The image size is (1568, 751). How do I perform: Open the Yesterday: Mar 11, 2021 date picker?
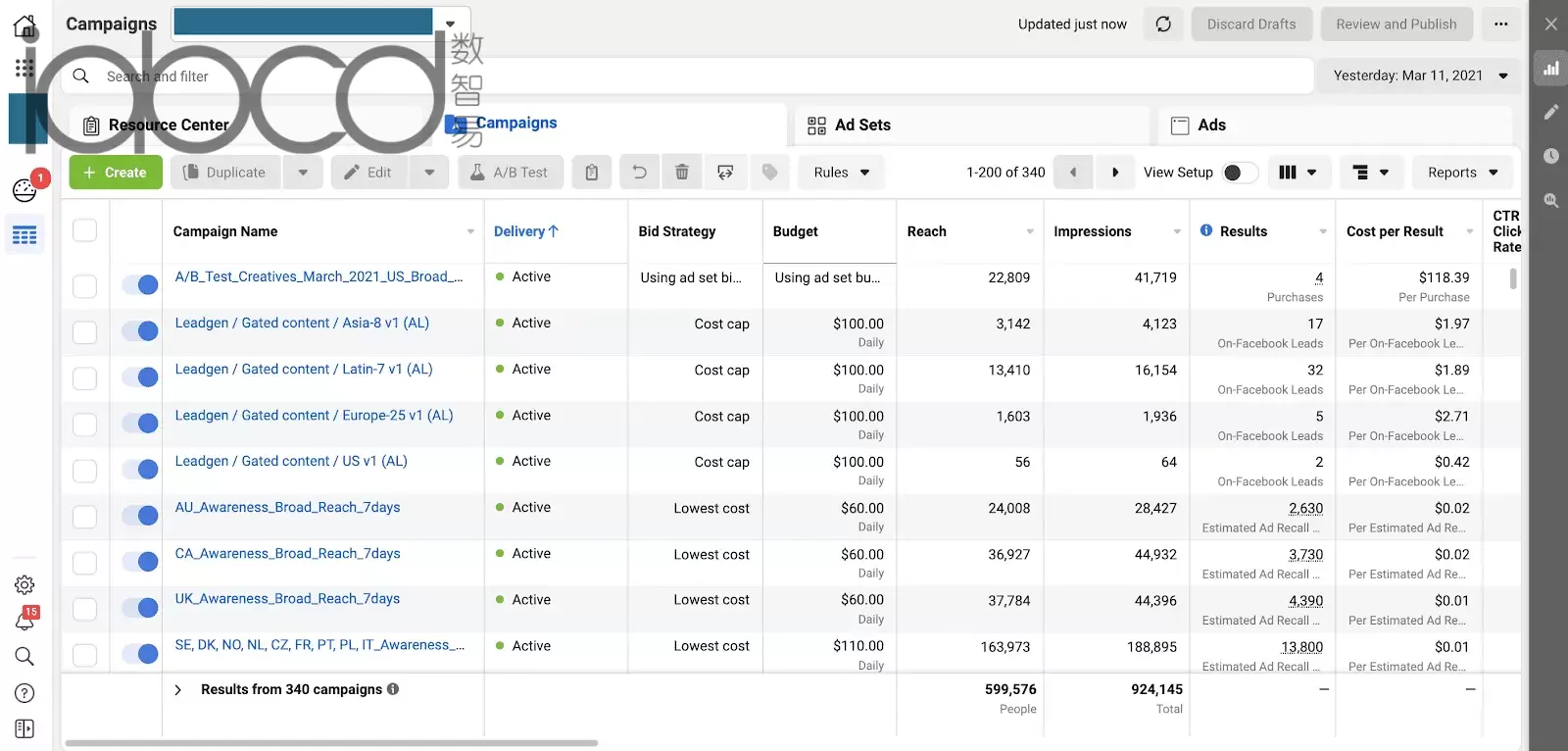point(1420,75)
